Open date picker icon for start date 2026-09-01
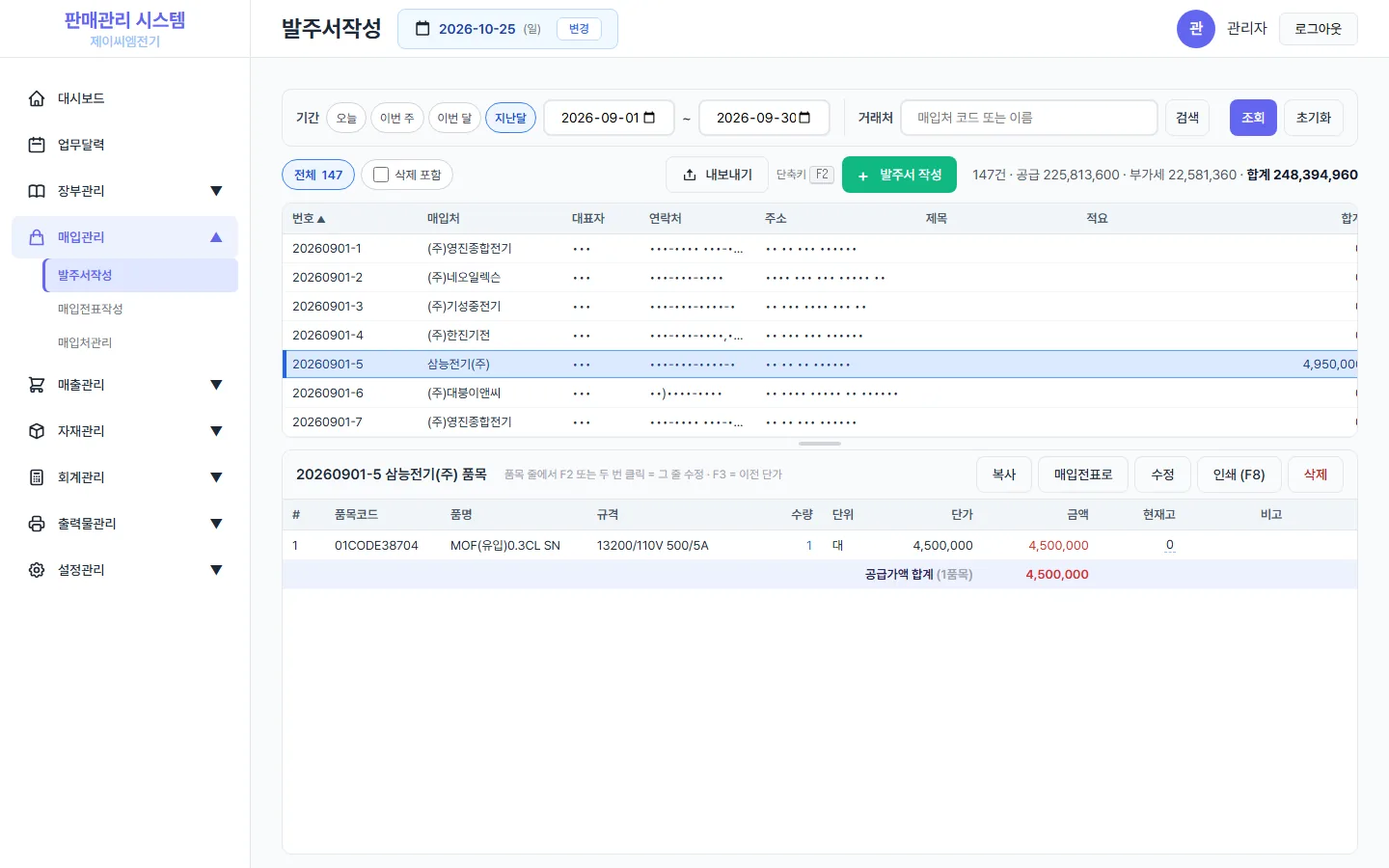 tap(649, 118)
